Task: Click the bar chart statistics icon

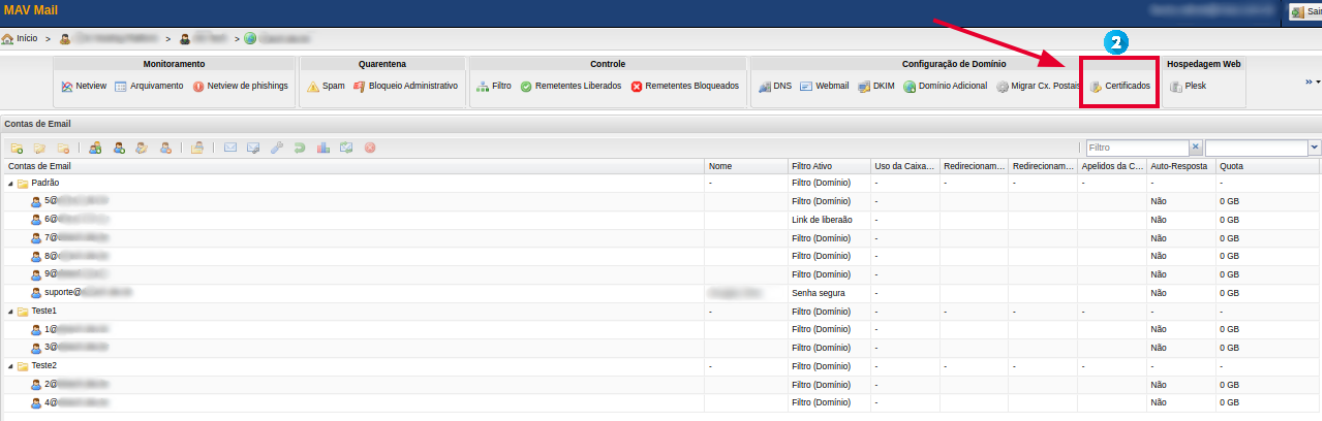Action: click(x=324, y=148)
